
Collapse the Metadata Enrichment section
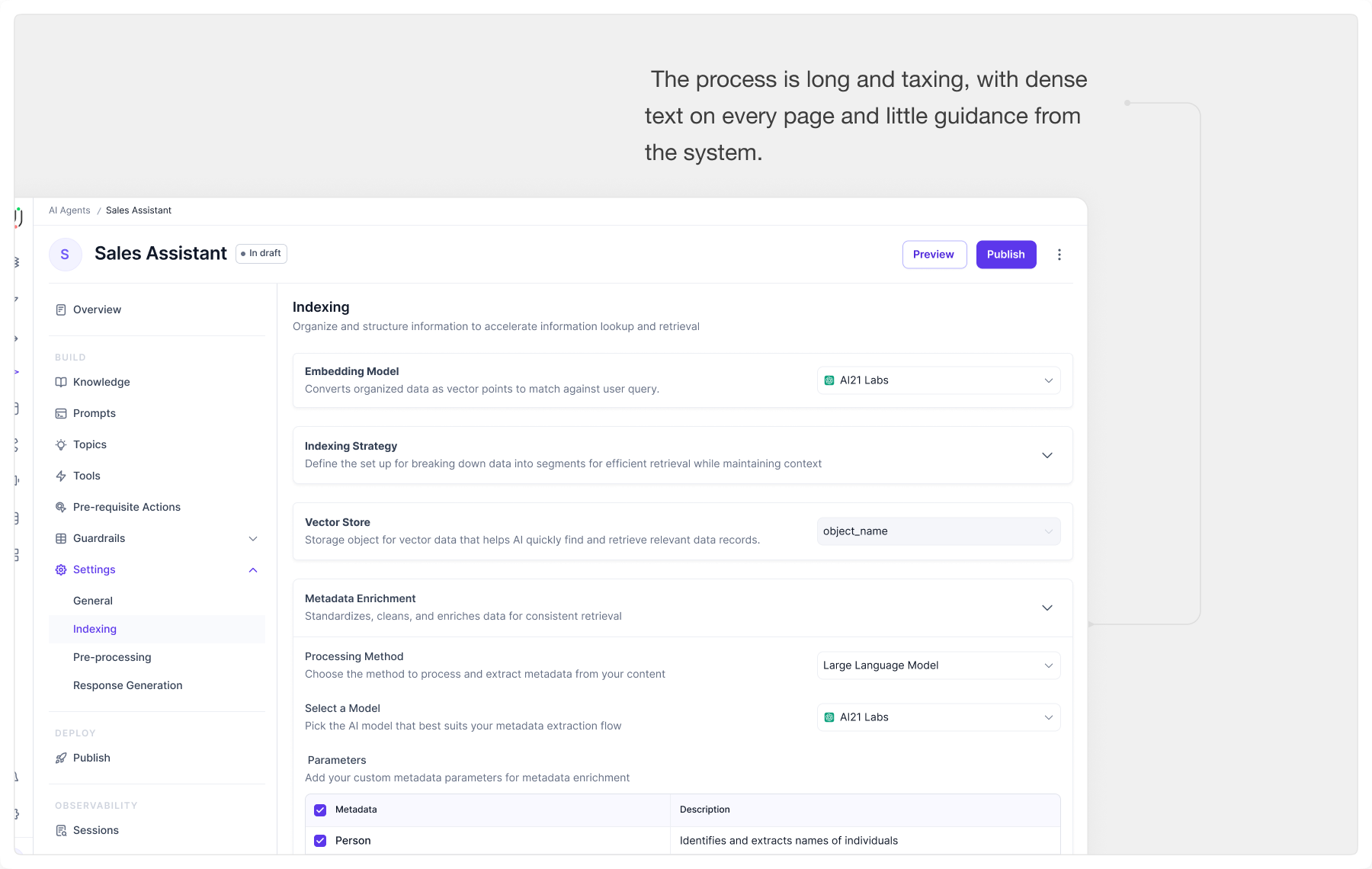(1047, 608)
